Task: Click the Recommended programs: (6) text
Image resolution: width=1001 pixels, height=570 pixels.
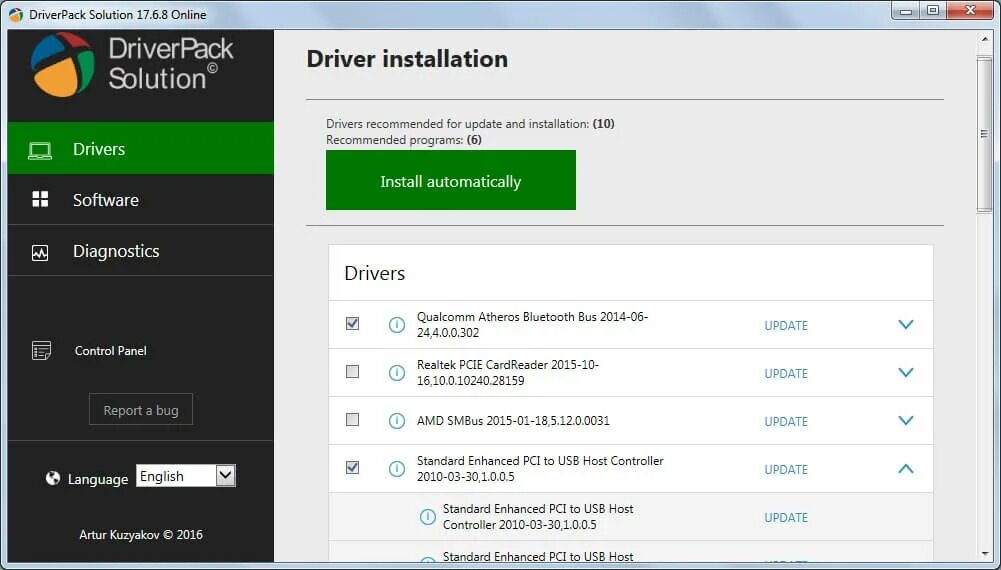Action: 403,140
